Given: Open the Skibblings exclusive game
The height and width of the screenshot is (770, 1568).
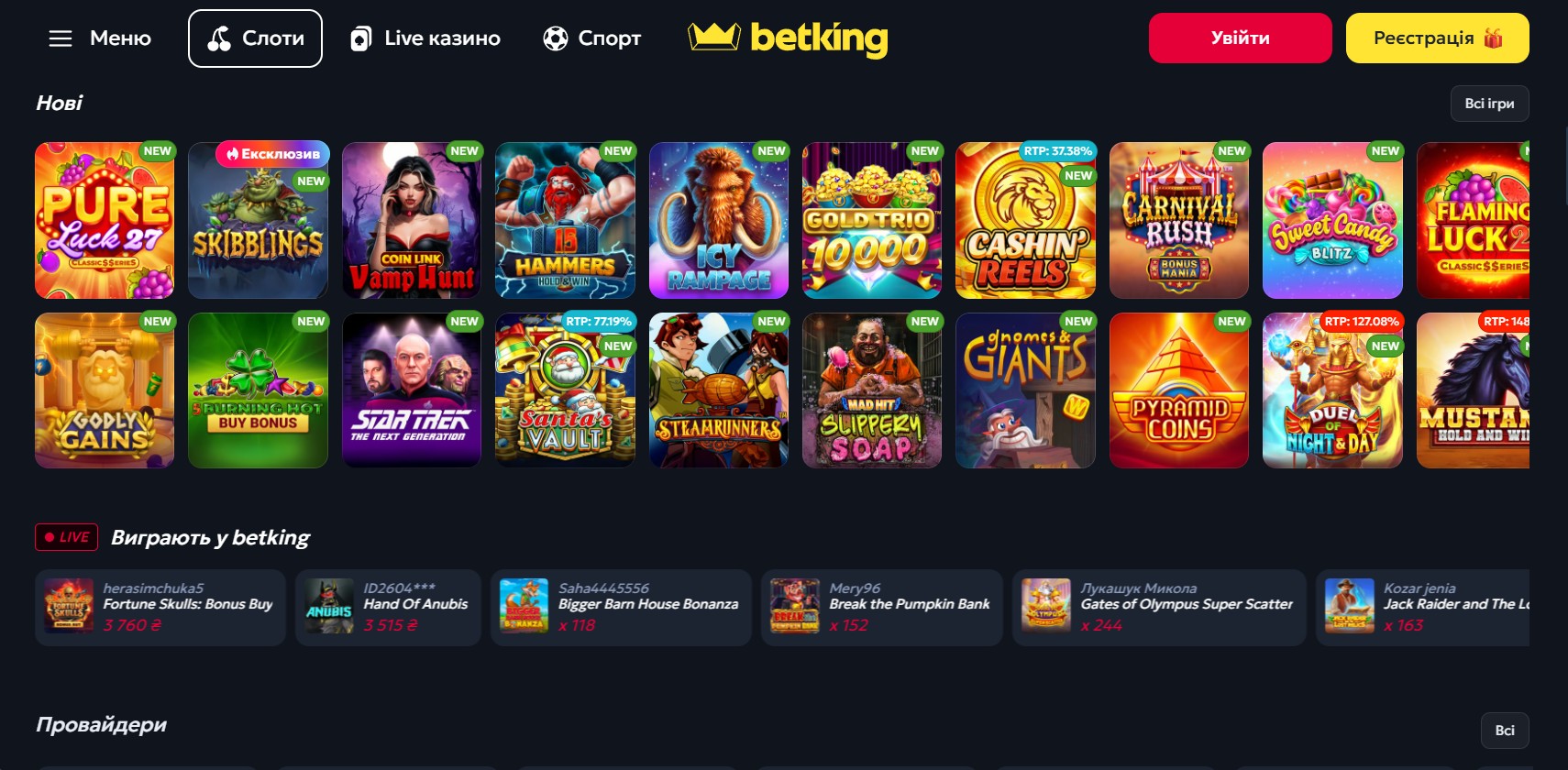Looking at the screenshot, I should [x=258, y=220].
